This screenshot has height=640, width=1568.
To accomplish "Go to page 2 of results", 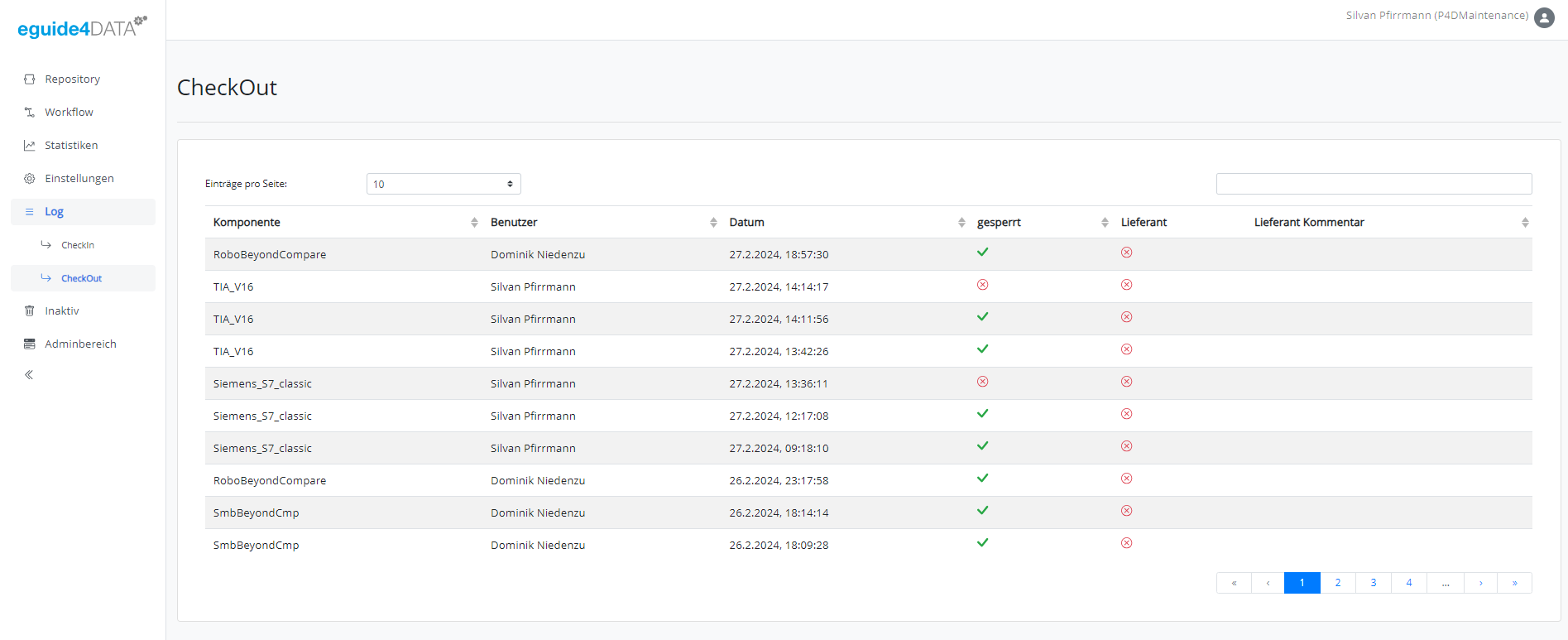I will click(x=1337, y=583).
